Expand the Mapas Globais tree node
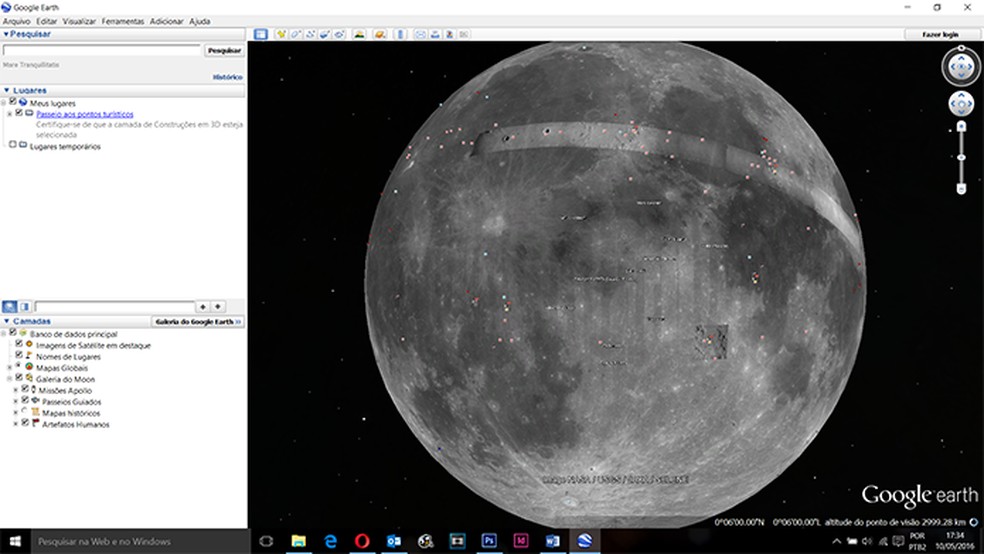The width and height of the screenshot is (984, 554). pyautogui.click(x=9, y=368)
